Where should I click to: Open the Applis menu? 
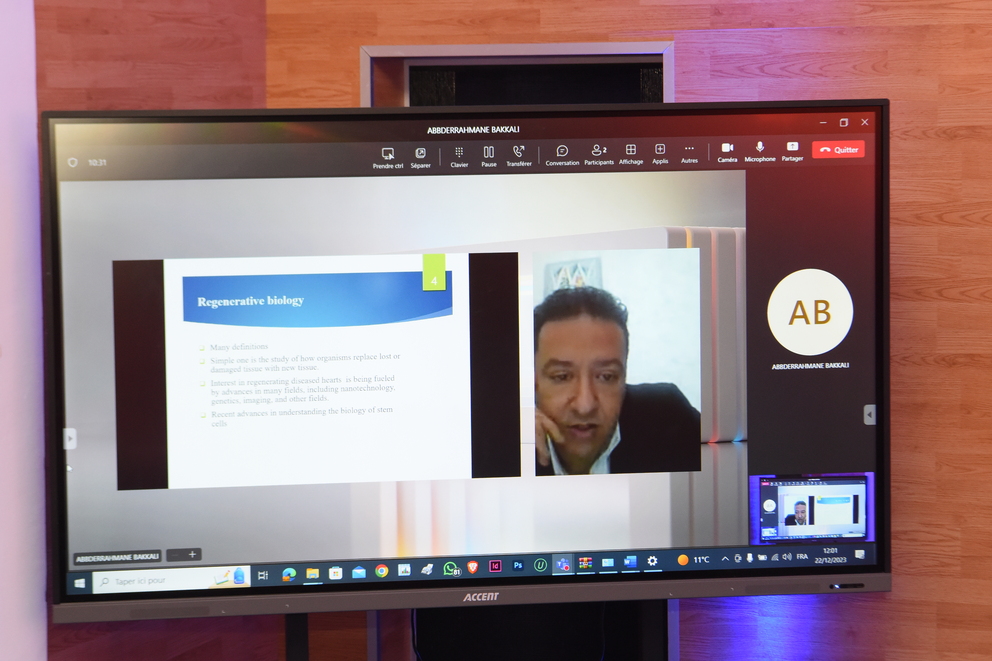660,150
